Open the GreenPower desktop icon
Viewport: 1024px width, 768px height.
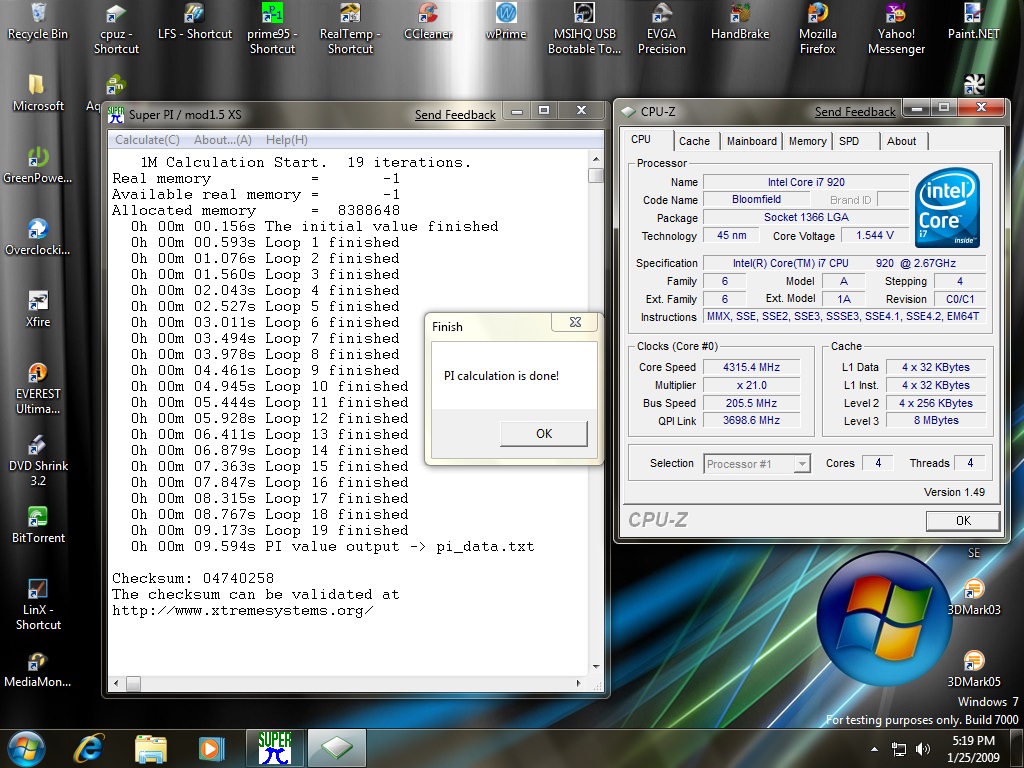(38, 165)
